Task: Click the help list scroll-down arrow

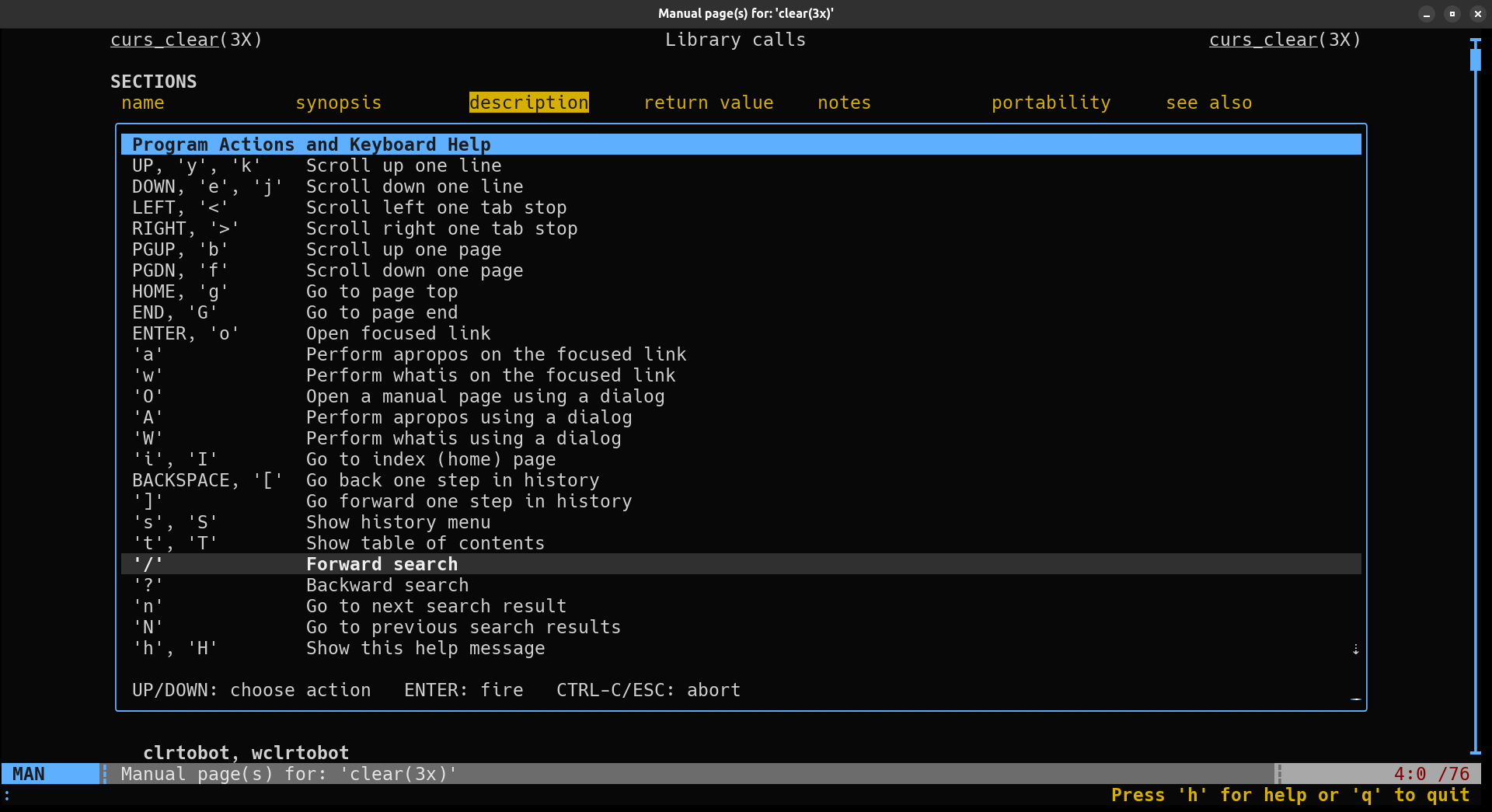Action: [1355, 650]
